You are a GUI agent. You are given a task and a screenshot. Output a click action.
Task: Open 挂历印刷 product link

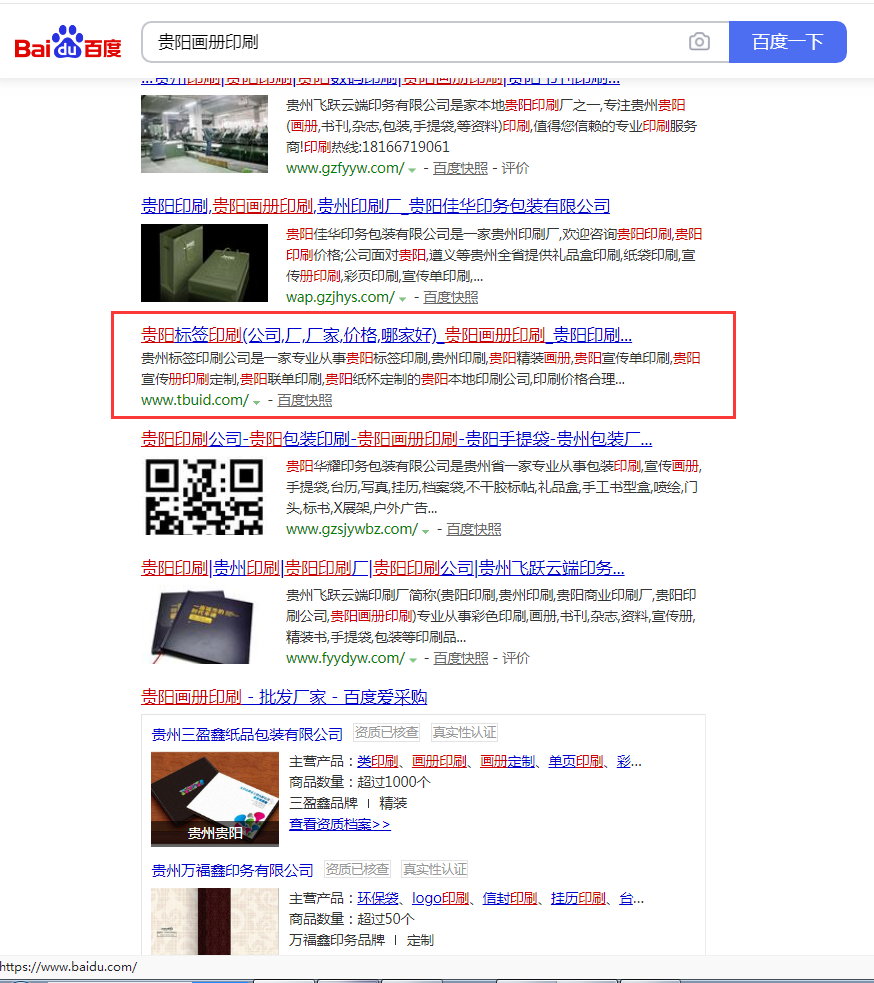[x=578, y=898]
